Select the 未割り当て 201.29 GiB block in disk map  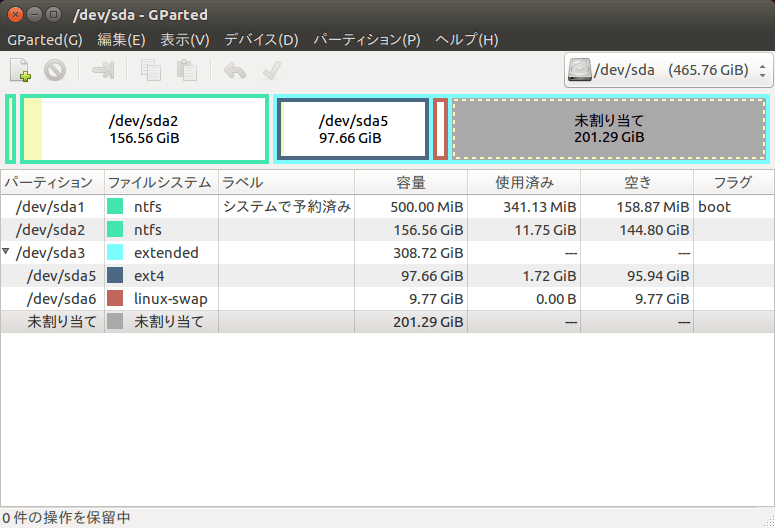(609, 129)
